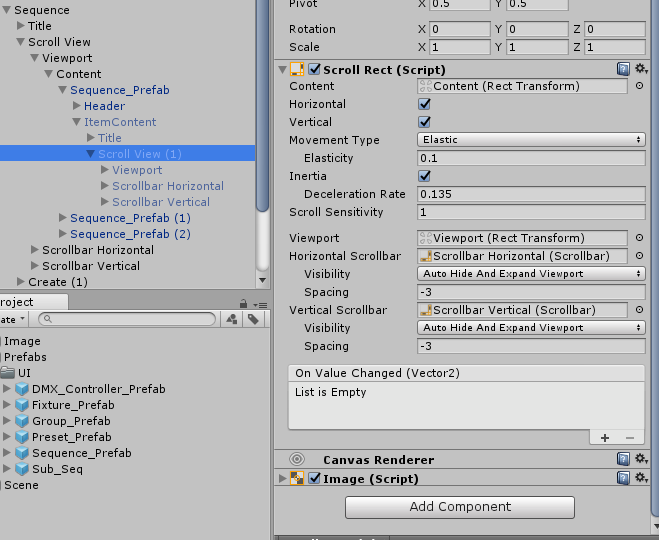The width and height of the screenshot is (659, 540).
Task: Click the Rotation Z value field
Action: [x=615, y=29]
